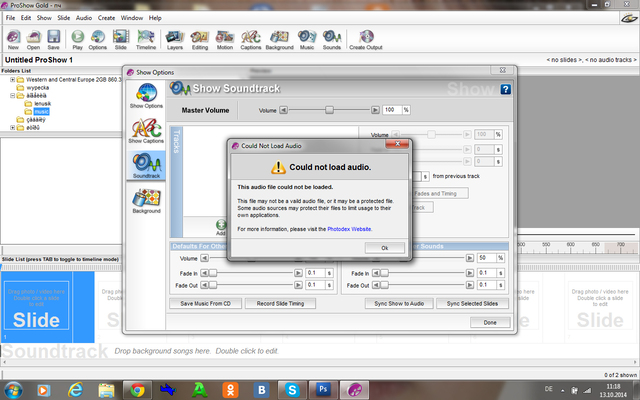Expand the last folder in Folders List
640x400 pixels.
coord(13,127)
